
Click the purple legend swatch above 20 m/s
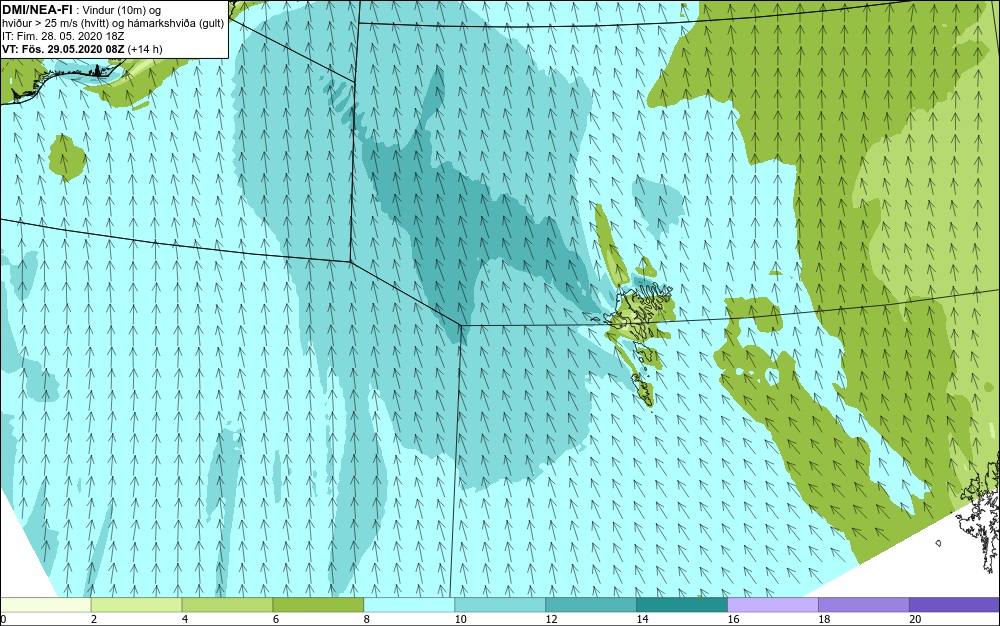click(954, 605)
